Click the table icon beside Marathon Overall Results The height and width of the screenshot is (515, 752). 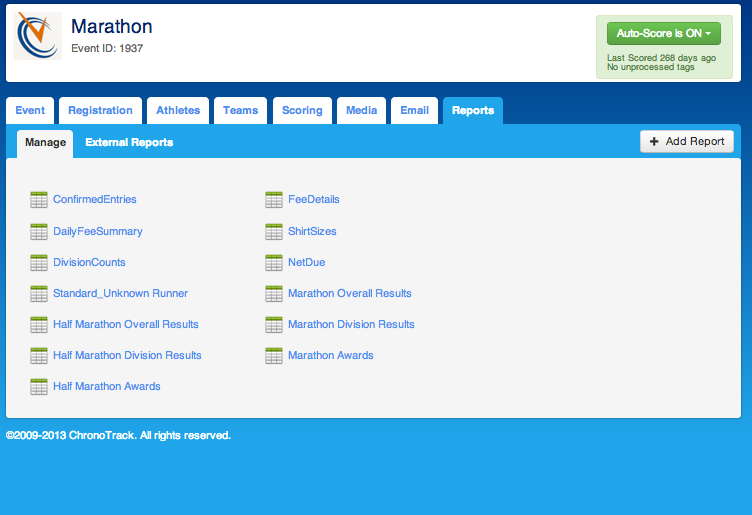[x=274, y=293]
